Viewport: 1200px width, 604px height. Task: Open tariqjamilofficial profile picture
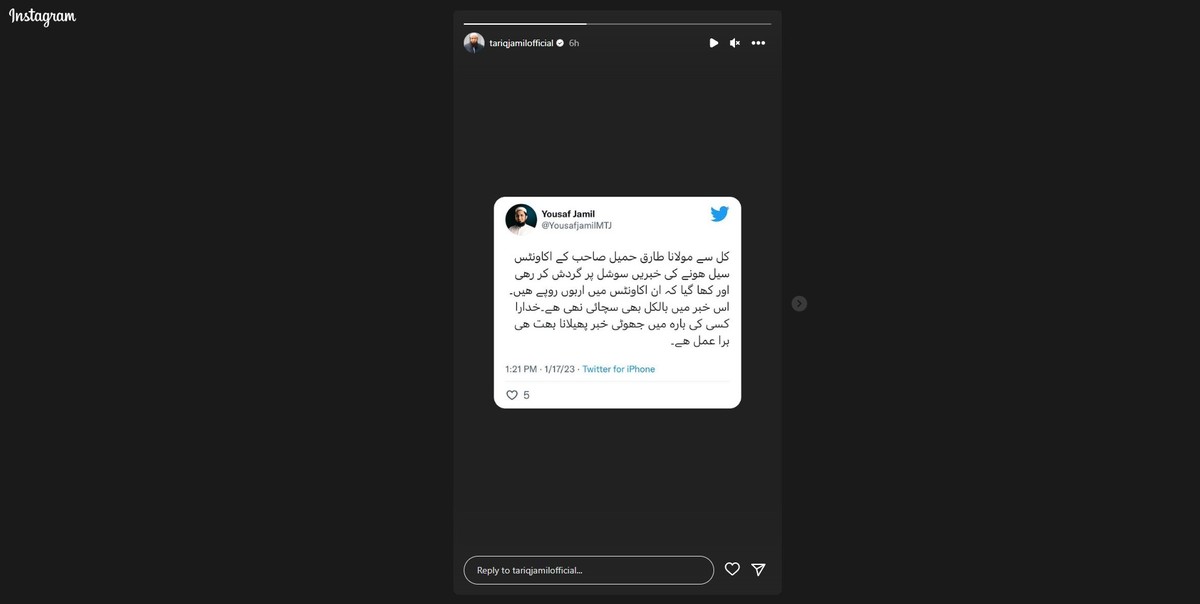click(x=474, y=43)
